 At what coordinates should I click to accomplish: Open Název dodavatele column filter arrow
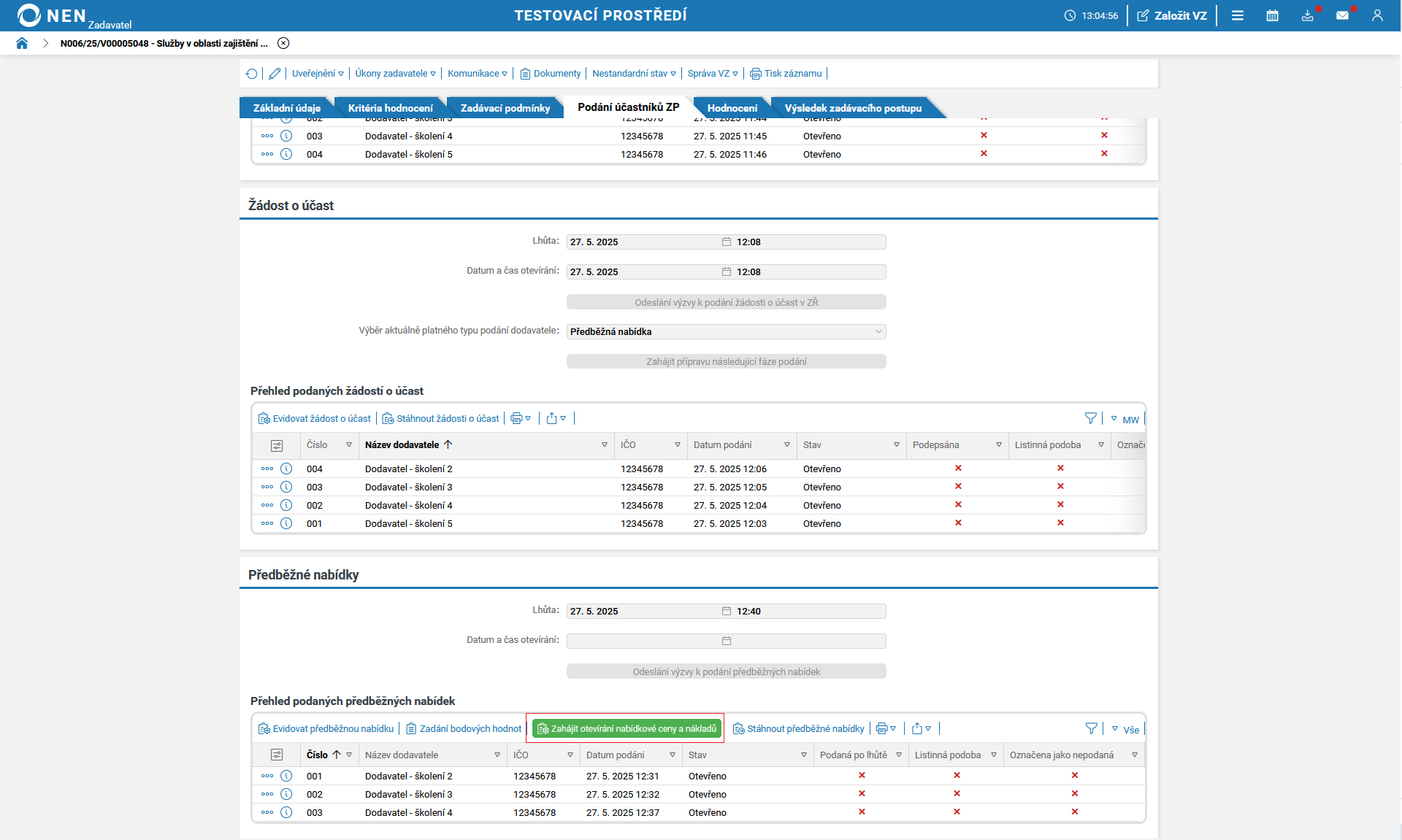[x=605, y=445]
